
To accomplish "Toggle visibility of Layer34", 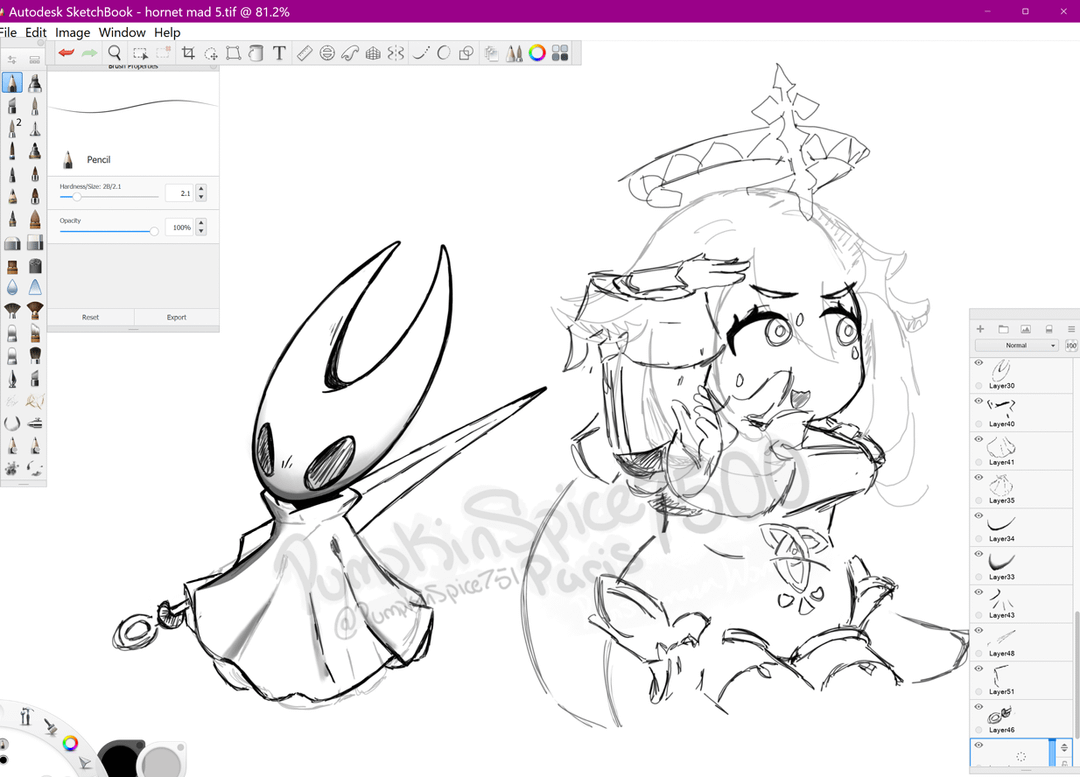I will (x=979, y=516).
